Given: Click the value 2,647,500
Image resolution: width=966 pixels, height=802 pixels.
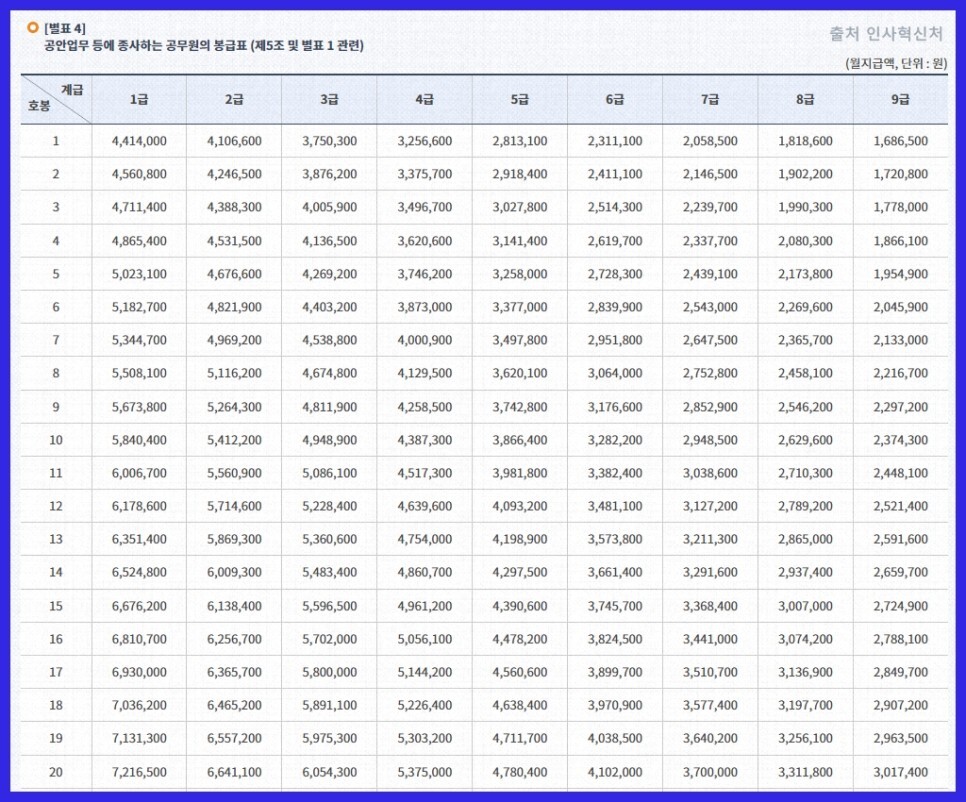Looking at the screenshot, I should click(x=710, y=340).
